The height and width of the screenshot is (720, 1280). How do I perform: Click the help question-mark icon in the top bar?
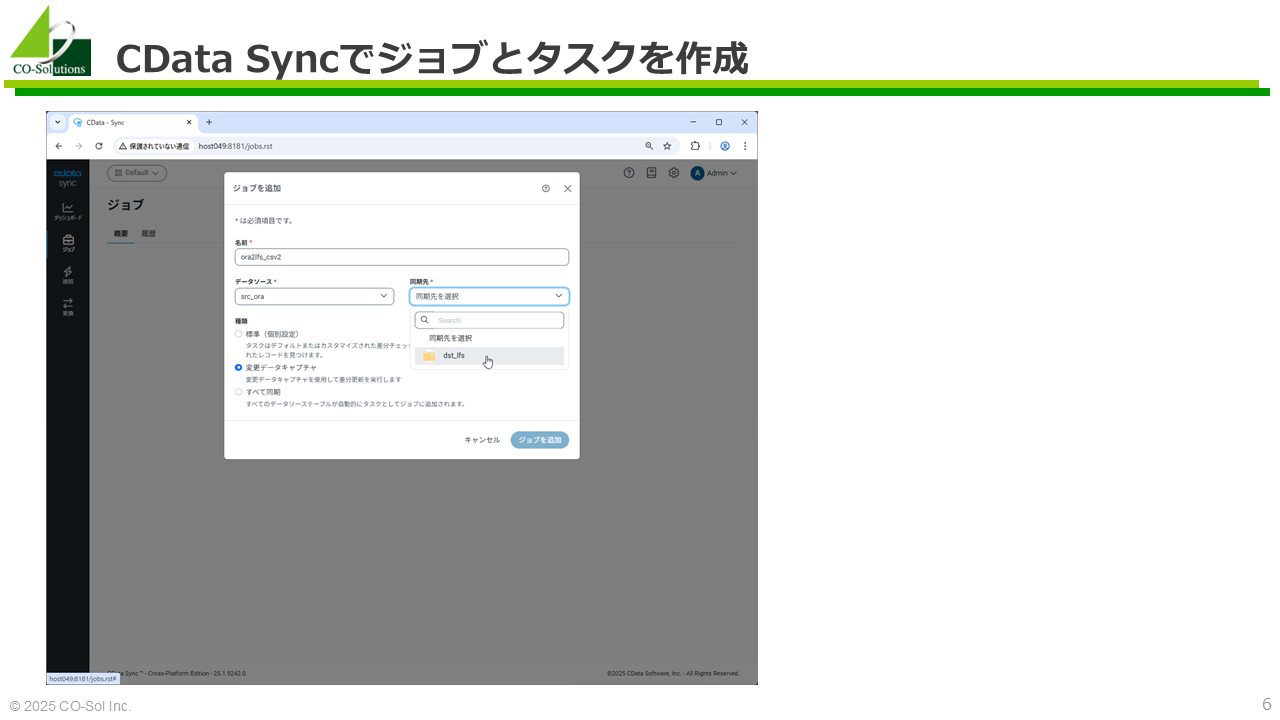click(x=629, y=173)
